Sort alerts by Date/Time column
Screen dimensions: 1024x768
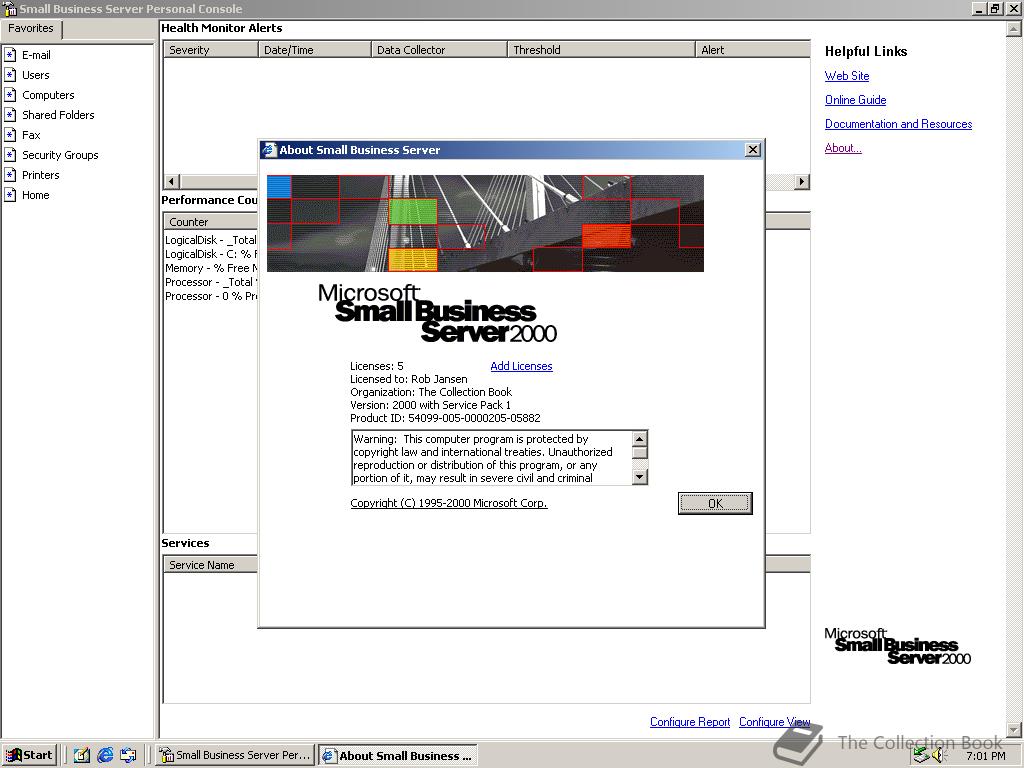click(x=315, y=50)
